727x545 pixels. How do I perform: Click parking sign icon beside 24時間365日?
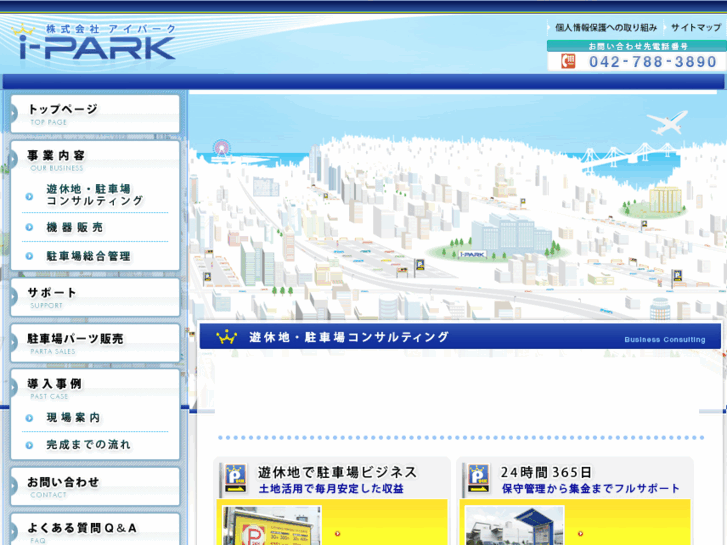478,478
